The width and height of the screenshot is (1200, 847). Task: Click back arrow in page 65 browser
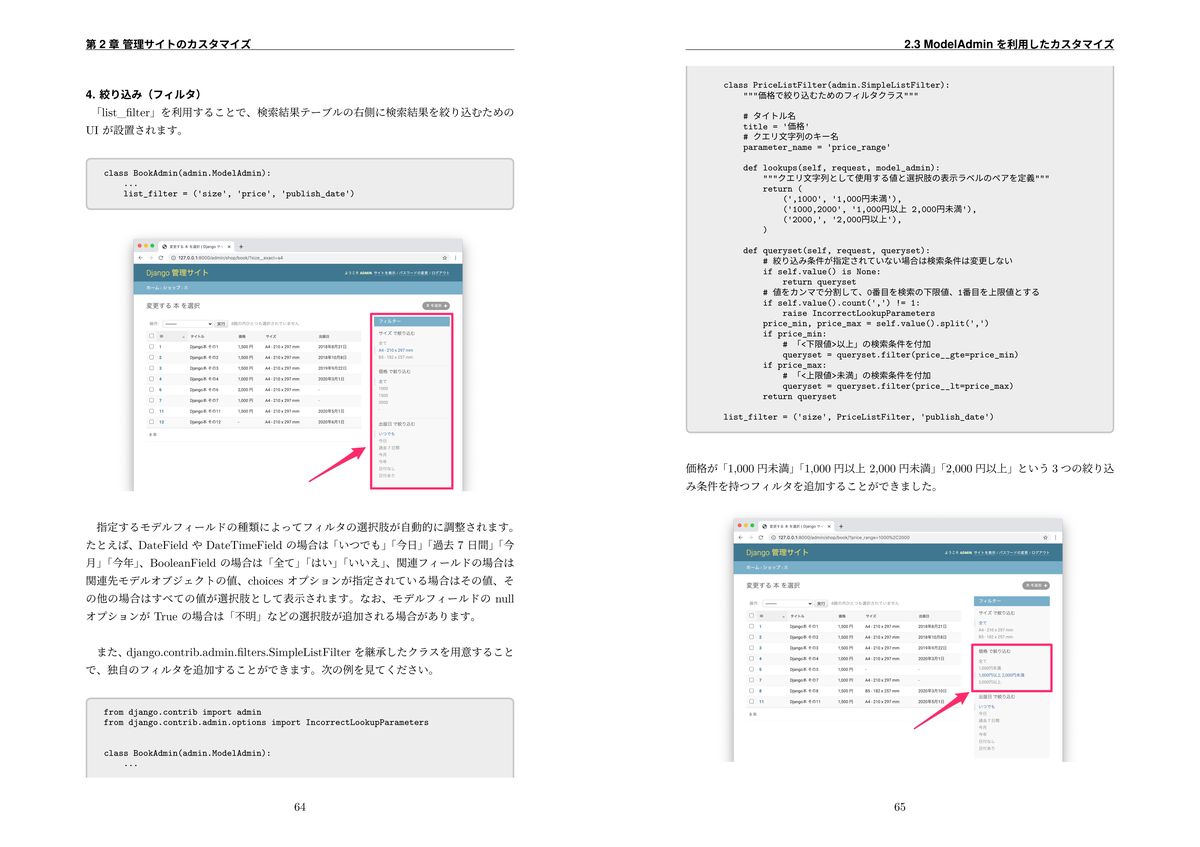tap(740, 537)
